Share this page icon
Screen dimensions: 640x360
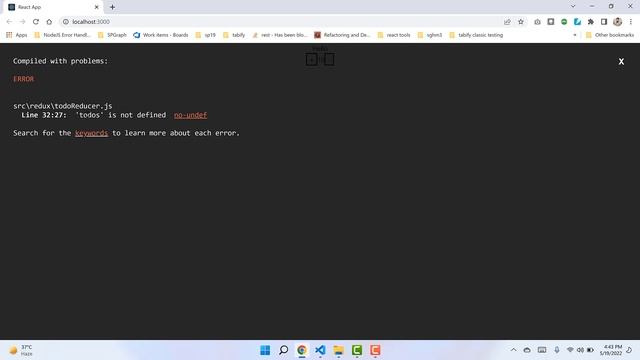tap(507, 22)
